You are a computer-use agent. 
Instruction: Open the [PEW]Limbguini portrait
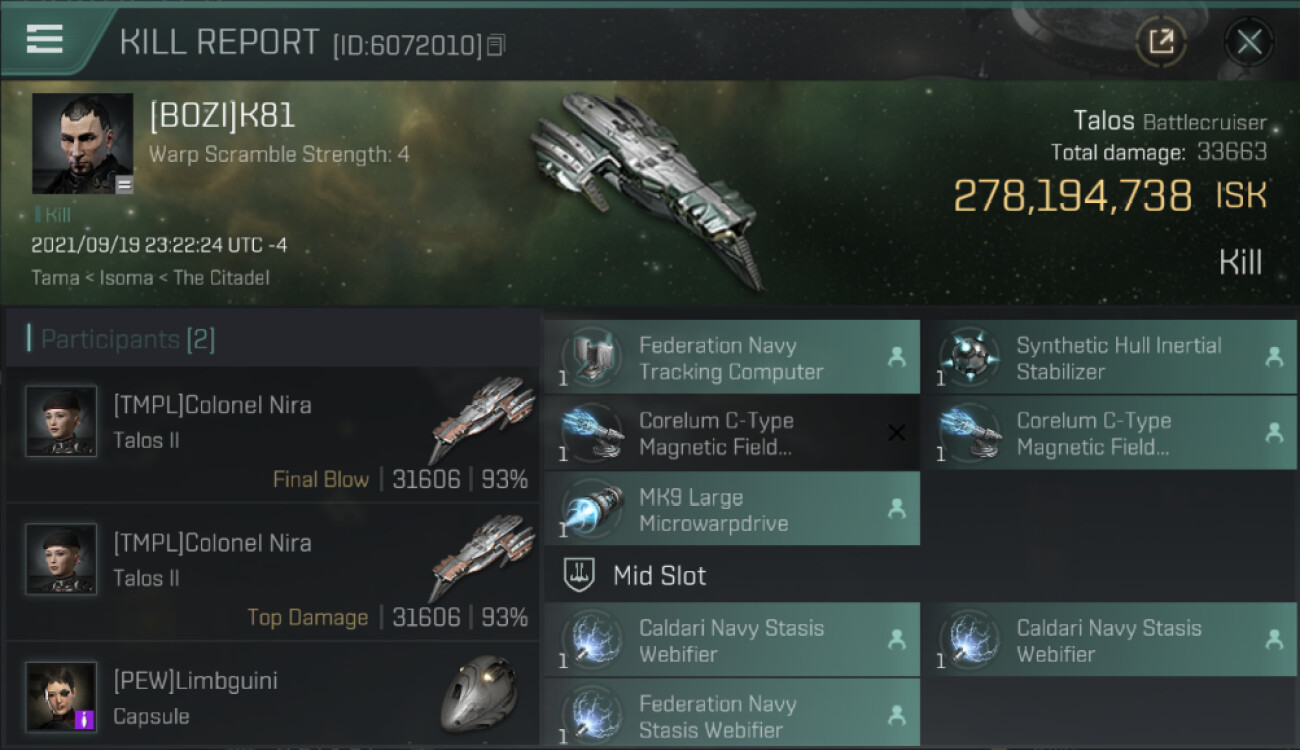pos(61,697)
